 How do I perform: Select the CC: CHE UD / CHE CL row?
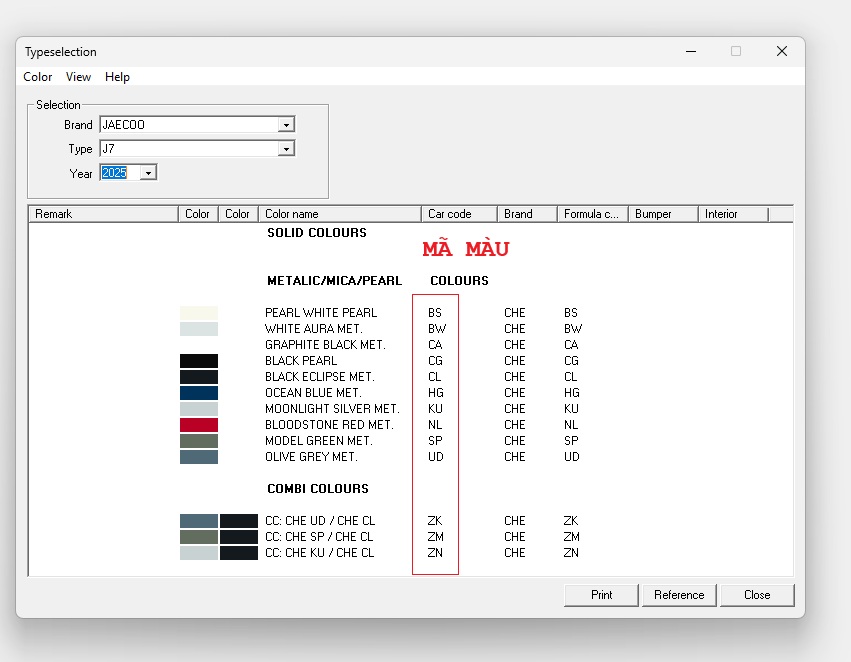click(x=319, y=521)
